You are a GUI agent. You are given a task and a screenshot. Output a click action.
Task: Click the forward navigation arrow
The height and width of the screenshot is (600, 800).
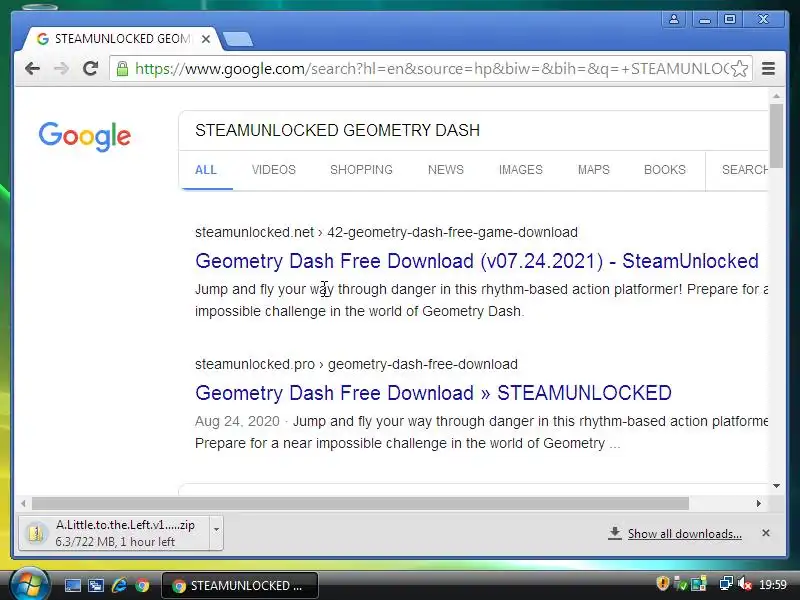click(x=61, y=68)
